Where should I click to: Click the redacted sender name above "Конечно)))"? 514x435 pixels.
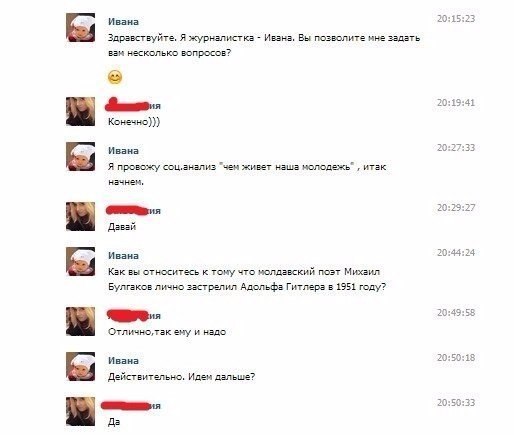(133, 105)
